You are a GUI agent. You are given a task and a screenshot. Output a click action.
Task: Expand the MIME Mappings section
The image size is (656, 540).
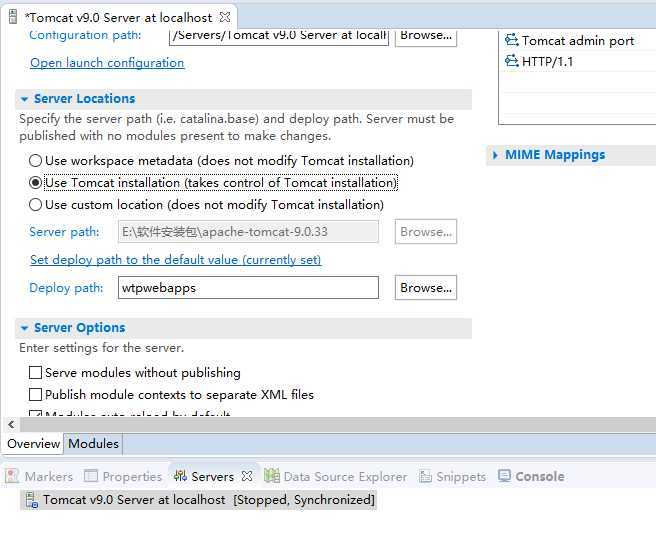pos(495,155)
